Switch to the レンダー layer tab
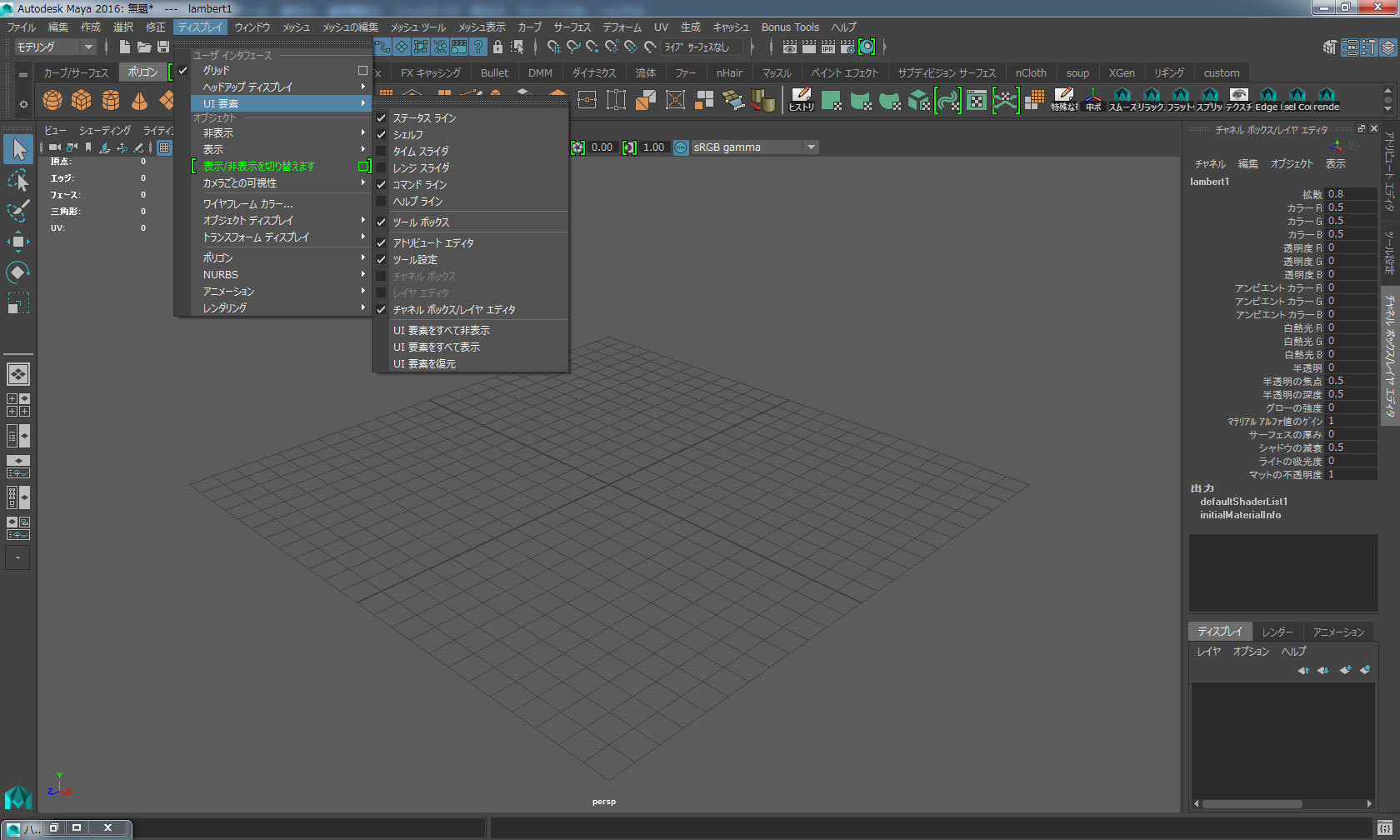The width and height of the screenshot is (1400, 840). click(x=1277, y=632)
